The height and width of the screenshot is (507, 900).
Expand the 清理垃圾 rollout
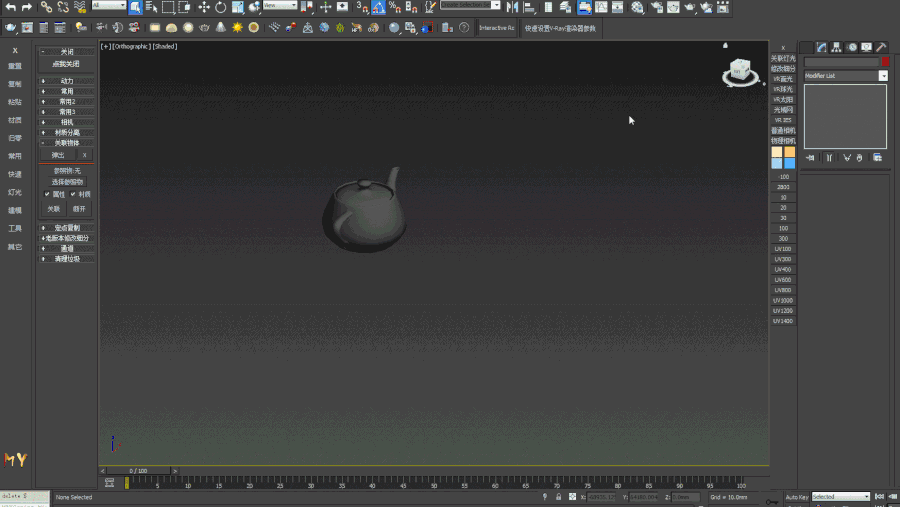[x=67, y=259]
